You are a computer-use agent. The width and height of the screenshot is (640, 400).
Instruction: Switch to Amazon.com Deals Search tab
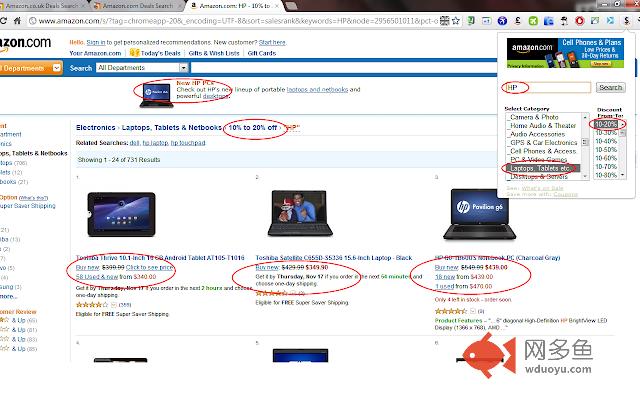[x=138, y=6]
